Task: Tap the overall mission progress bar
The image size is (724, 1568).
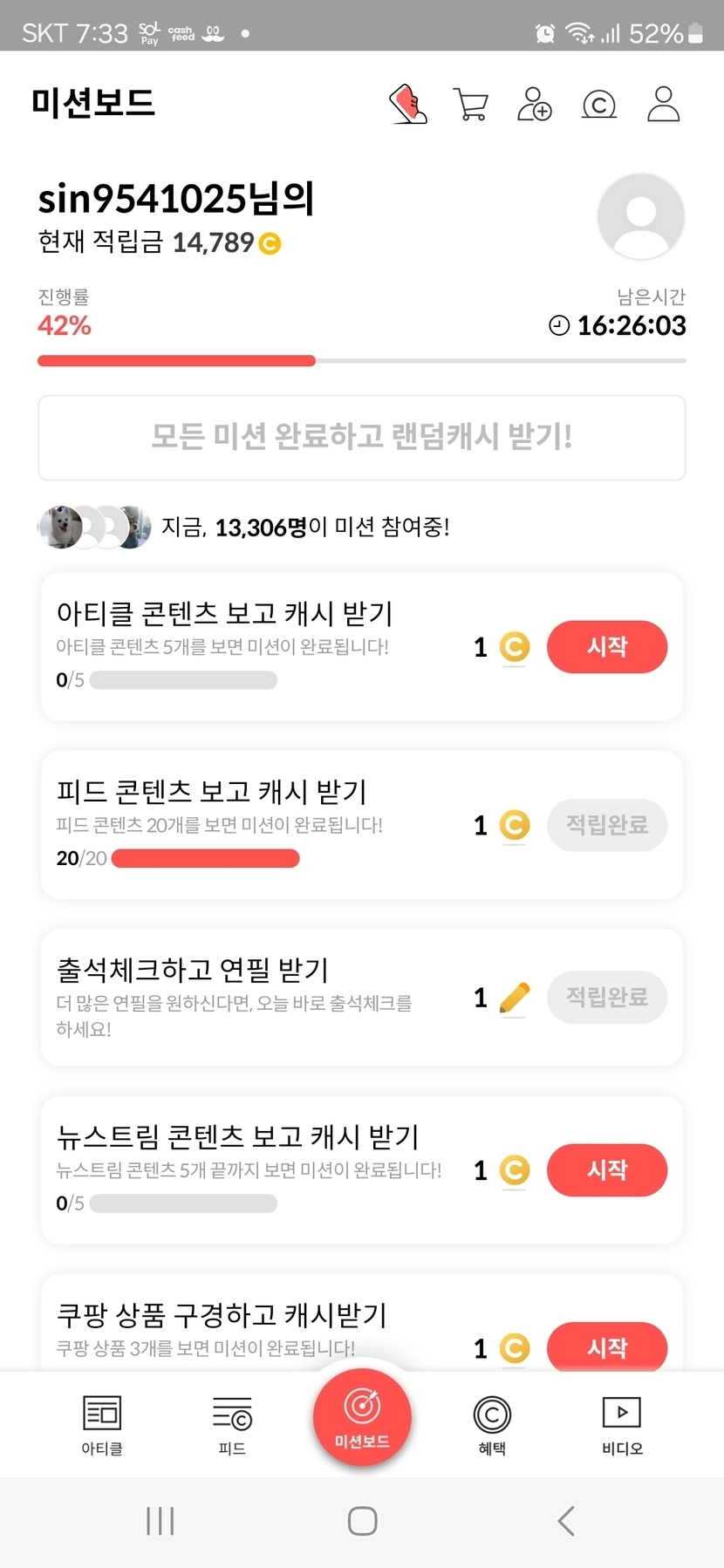Action: 361,360
